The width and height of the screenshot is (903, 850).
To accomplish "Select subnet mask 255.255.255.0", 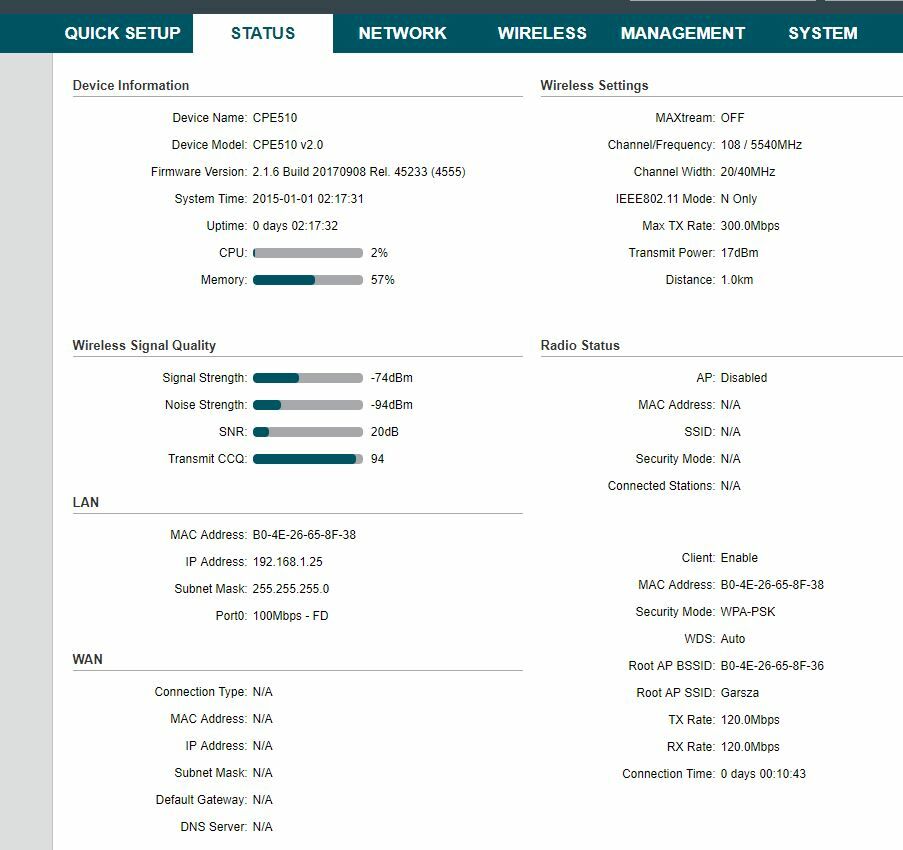I will click(291, 589).
